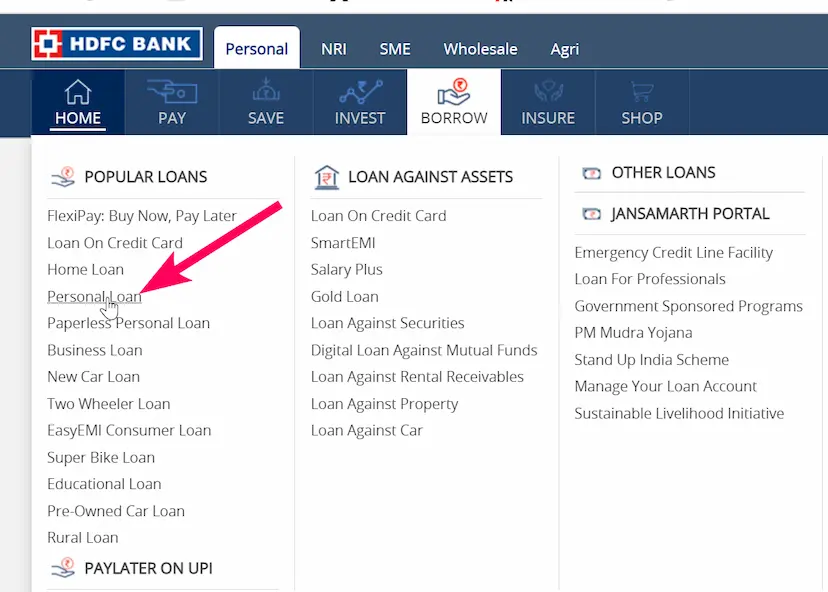Open Two Wheeler Loan
The height and width of the screenshot is (592, 828).
(x=109, y=404)
